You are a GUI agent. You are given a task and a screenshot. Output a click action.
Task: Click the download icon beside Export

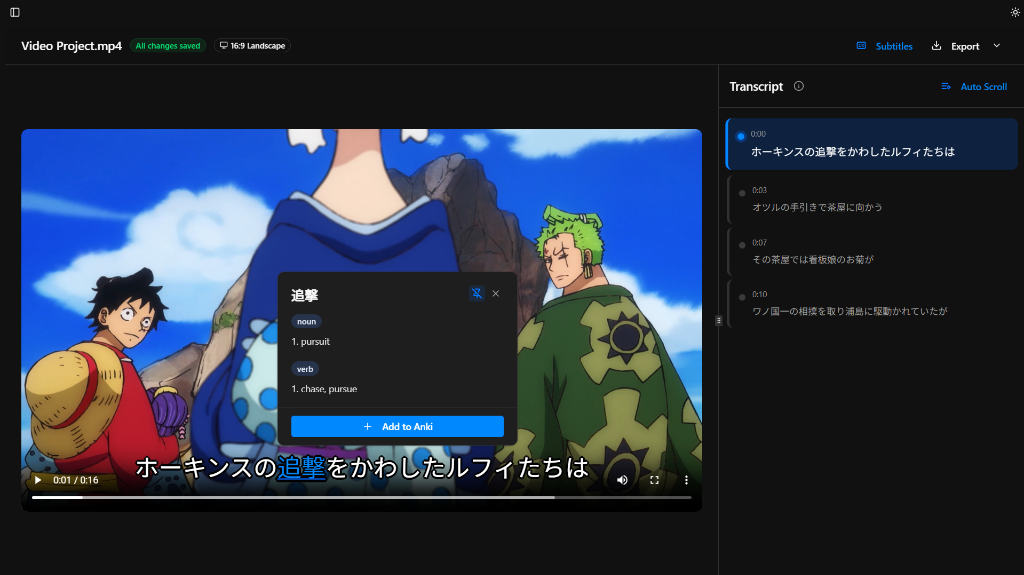[936, 46]
